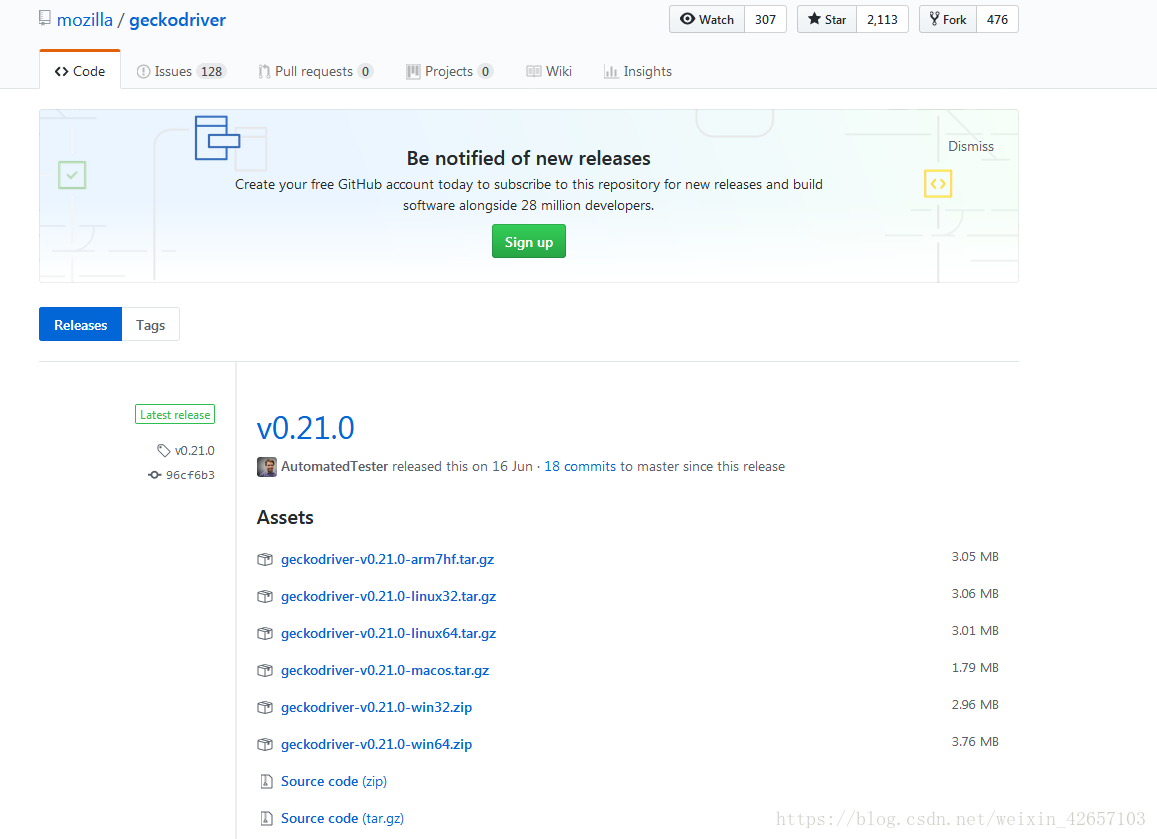Open the geckodriver repository link
Image resolution: width=1157 pixels, height=839 pixels.
coord(177,20)
